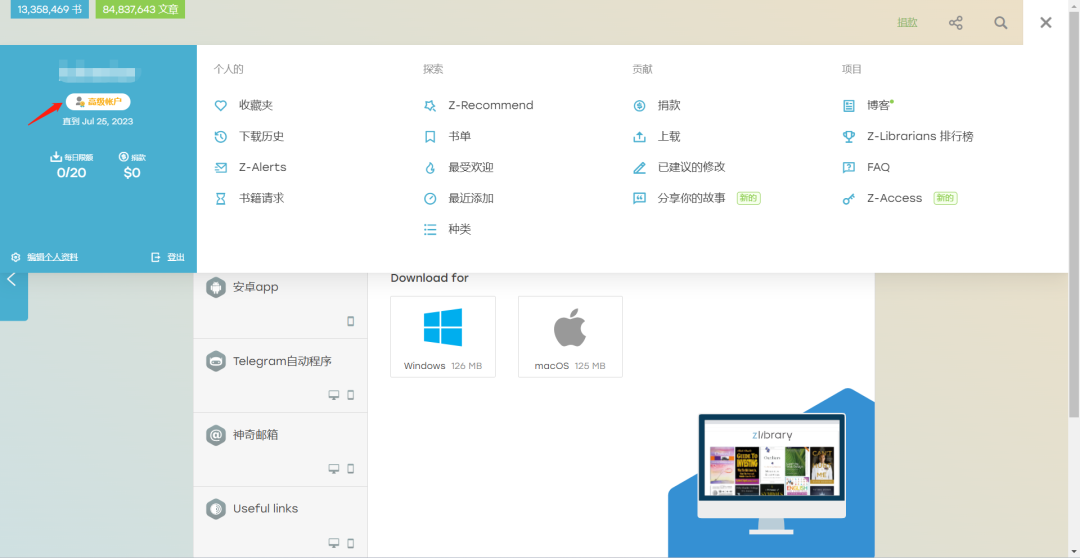Open 已建议的修改 suggested edits

(692, 167)
